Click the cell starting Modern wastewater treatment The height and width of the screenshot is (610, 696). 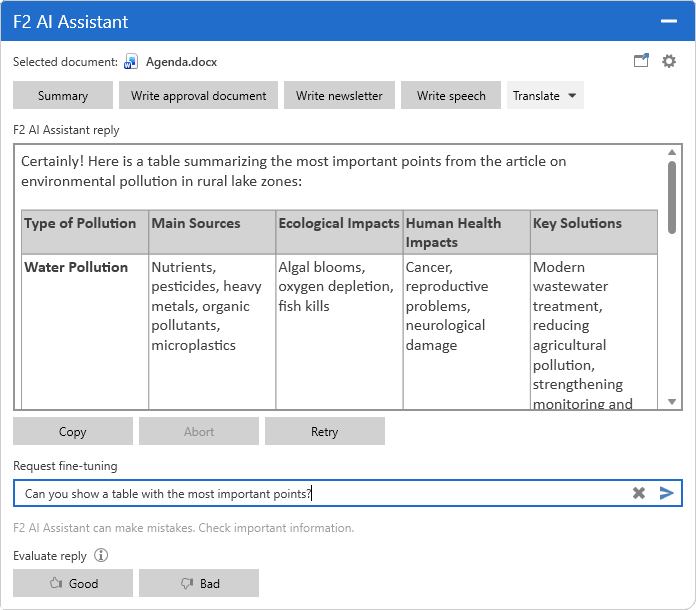point(594,331)
